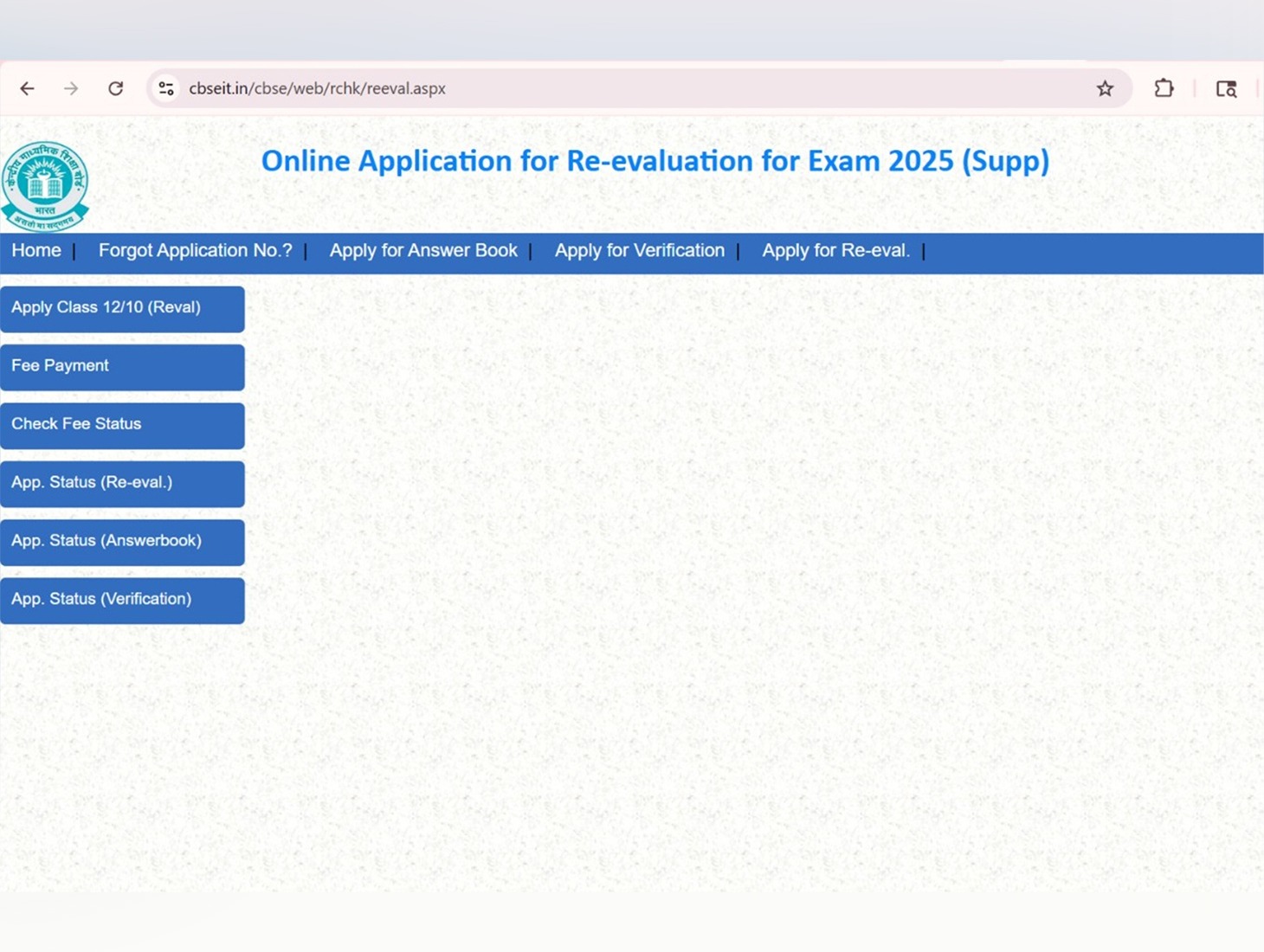This screenshot has height=952, width=1264.
Task: Open App. Status (Re-eval.) button
Action: 122,484
